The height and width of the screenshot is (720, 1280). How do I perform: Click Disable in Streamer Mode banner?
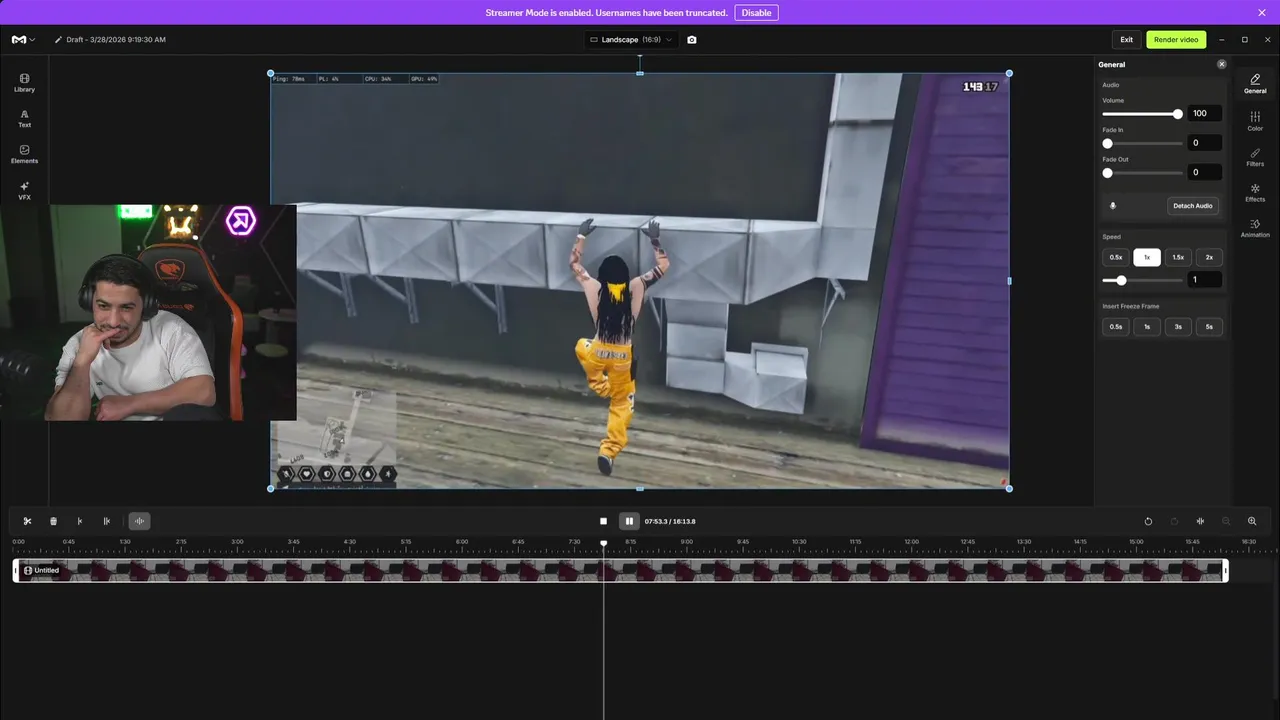click(x=756, y=13)
